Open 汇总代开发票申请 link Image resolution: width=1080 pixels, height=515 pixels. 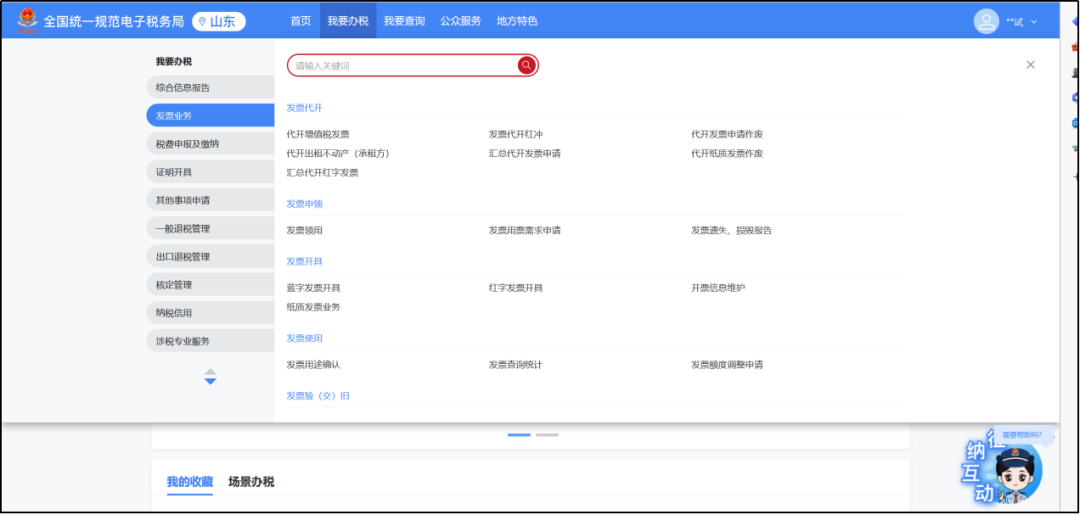tap(525, 154)
